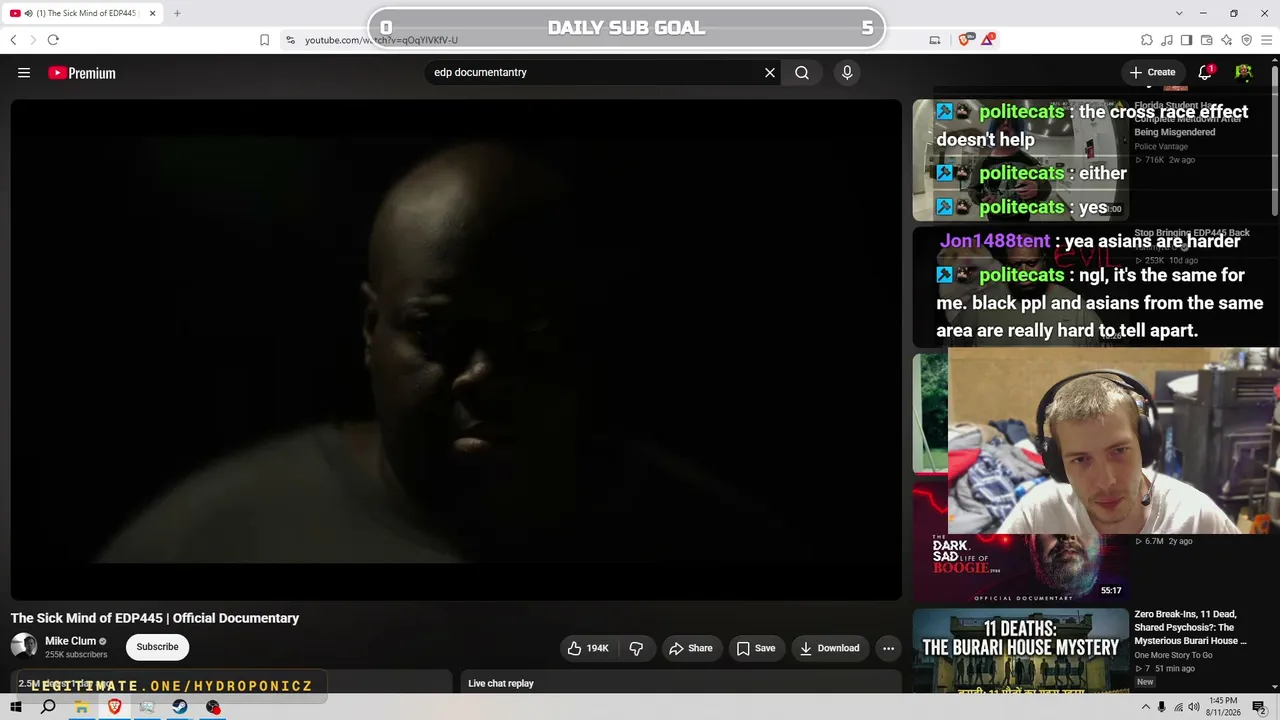The image size is (1280, 720).
Task: Open taskbar clock and calendar
Action: [1223, 707]
